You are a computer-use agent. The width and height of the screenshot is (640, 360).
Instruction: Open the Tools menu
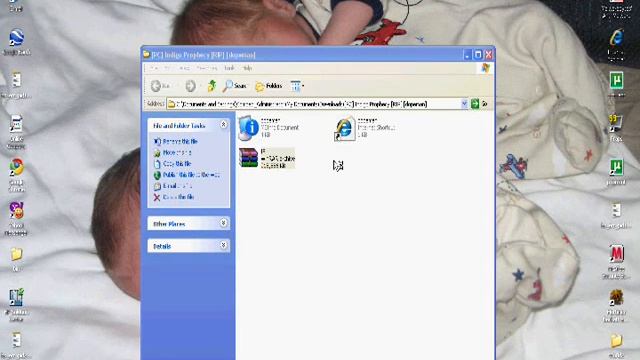pyautogui.click(x=229, y=68)
